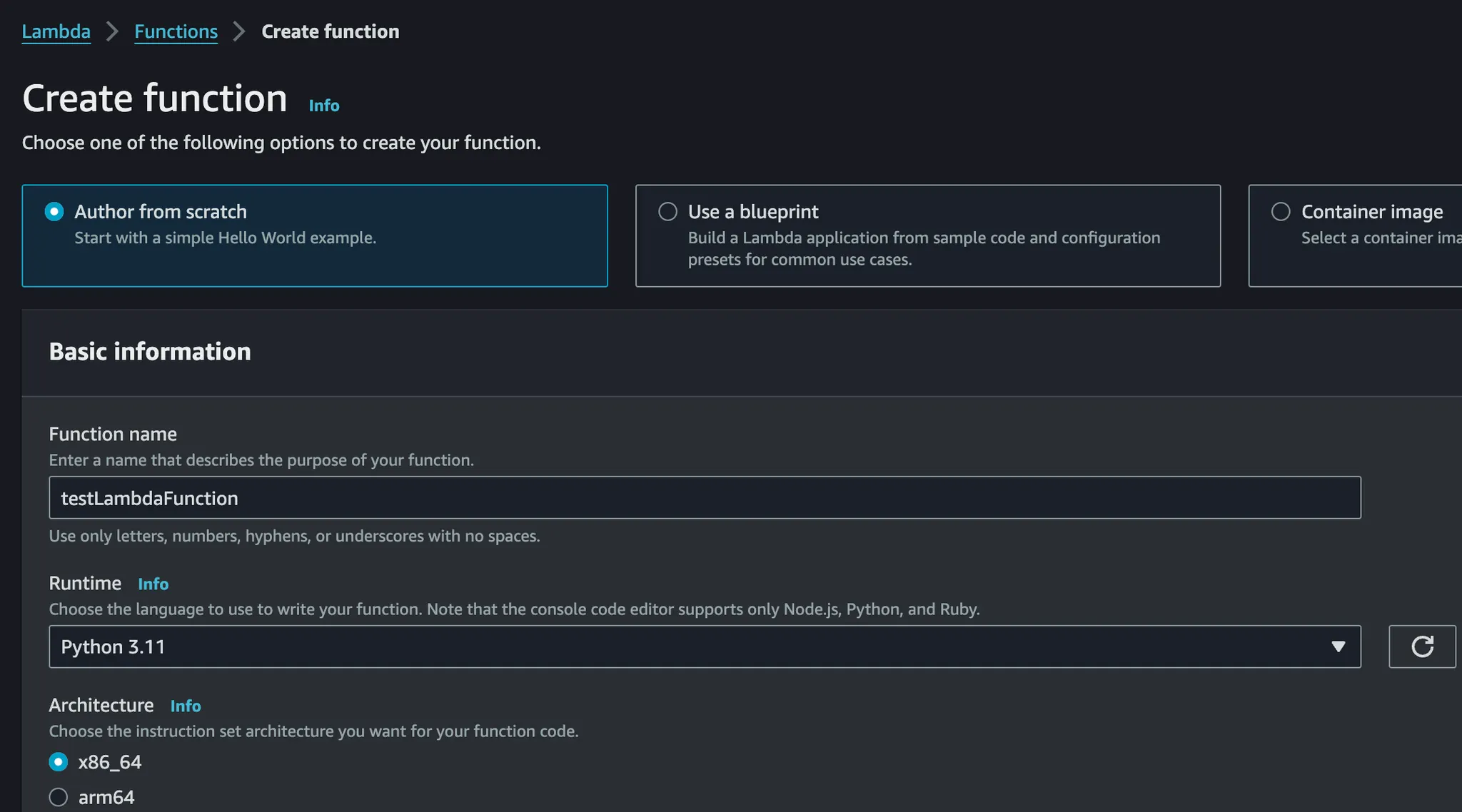Click Use a blueprint card description
Screen dimensions: 1462x812
point(923,248)
